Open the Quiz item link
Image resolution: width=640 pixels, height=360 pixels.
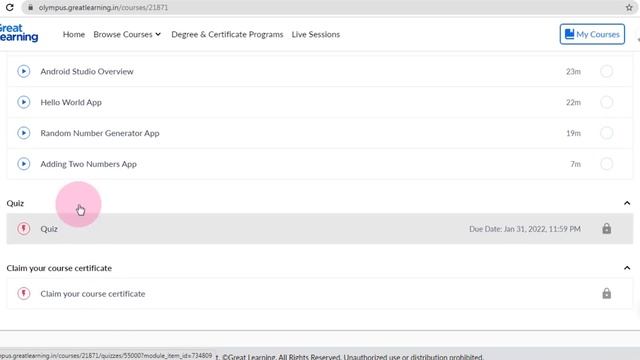(49, 229)
